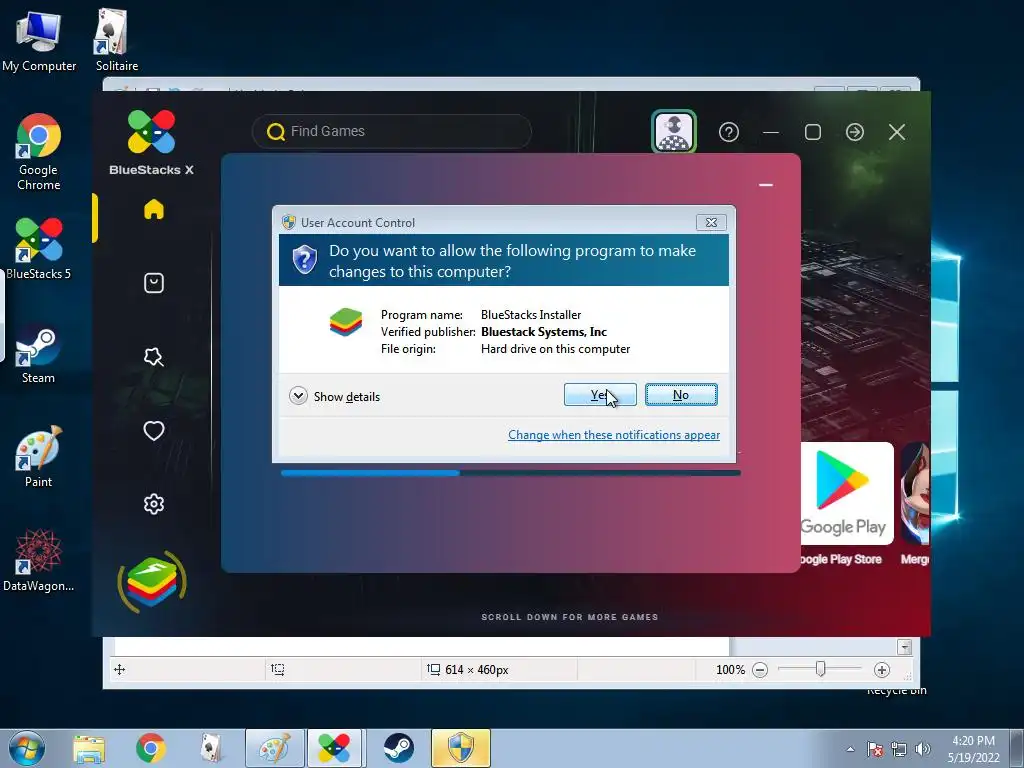This screenshot has width=1024, height=768.
Task: Open DataWagon desktop shortcut
Action: (39, 560)
